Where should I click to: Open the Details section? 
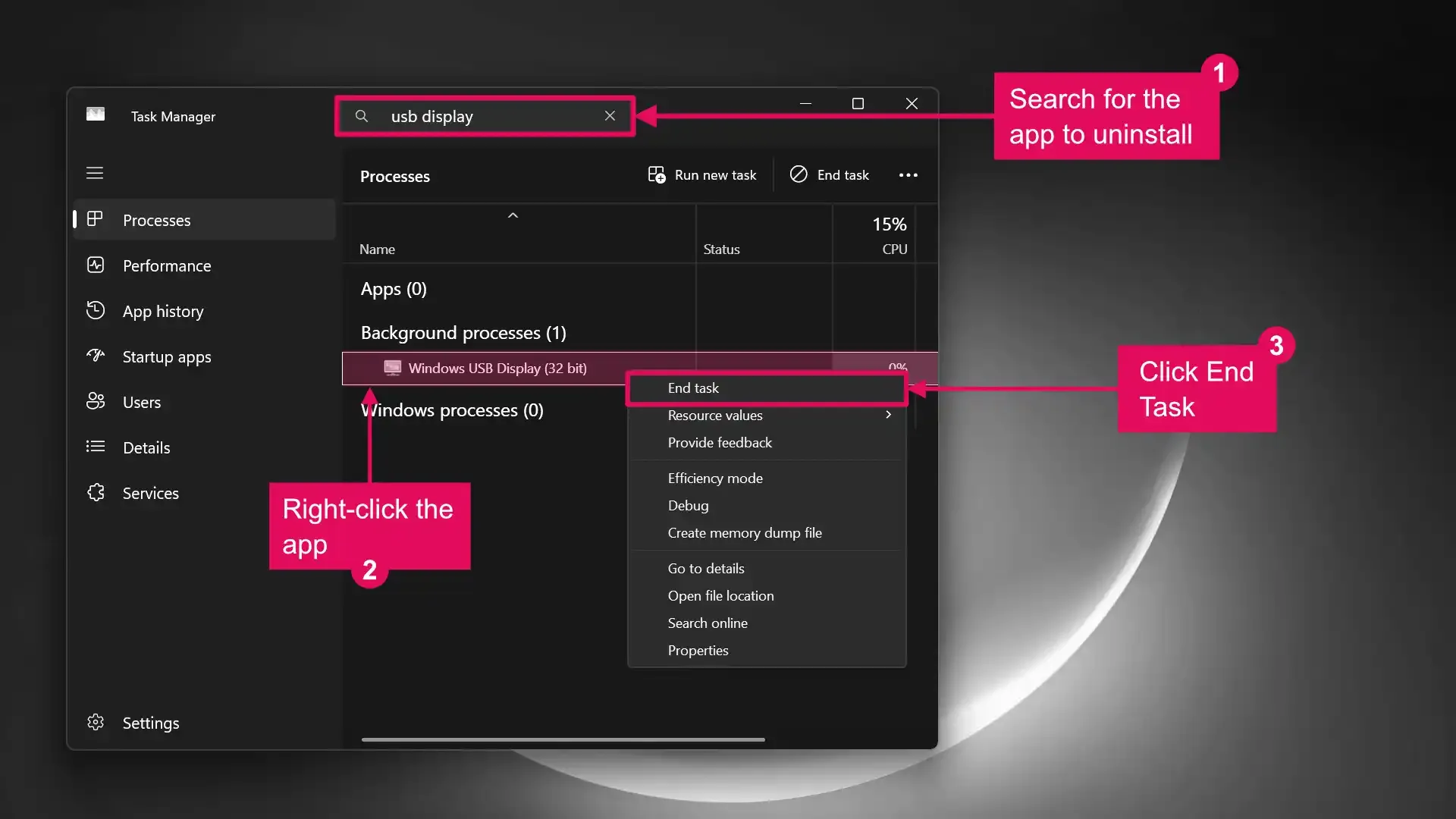tap(146, 447)
